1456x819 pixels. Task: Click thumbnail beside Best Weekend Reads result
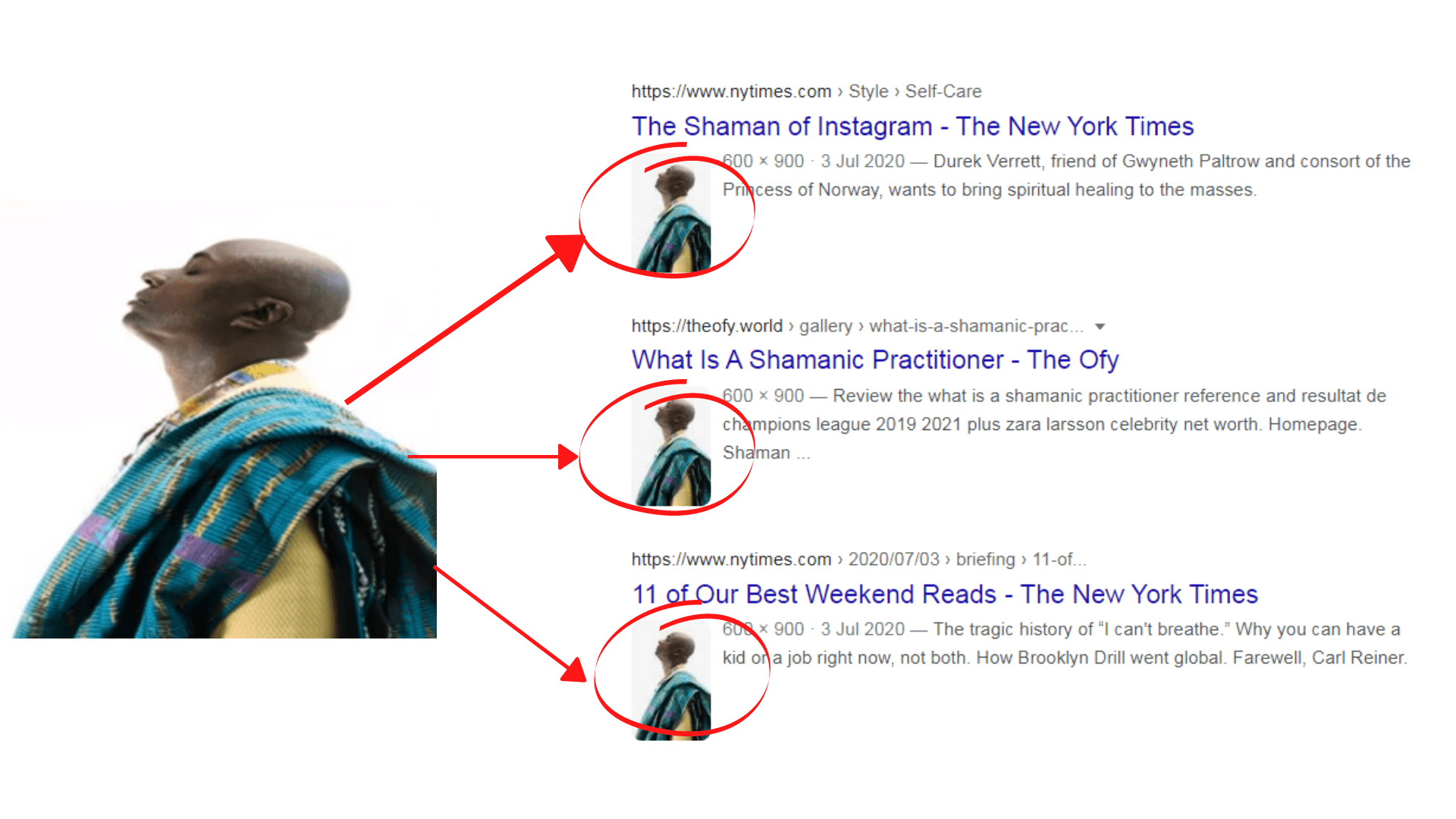point(671,682)
